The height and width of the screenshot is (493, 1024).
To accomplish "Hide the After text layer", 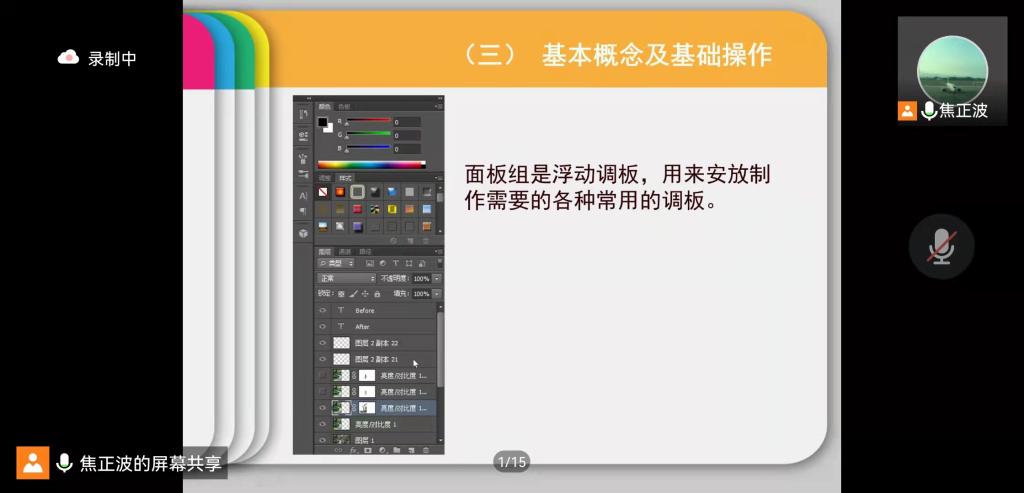I will [x=322, y=326].
